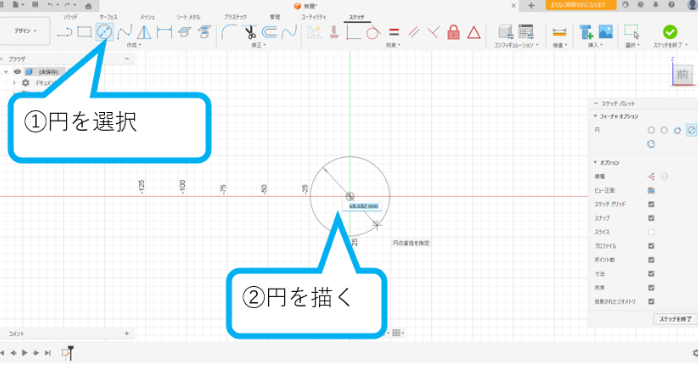Toggle Projected Geometry (投影されたジオメトリ) checkbox

pyautogui.click(x=651, y=301)
